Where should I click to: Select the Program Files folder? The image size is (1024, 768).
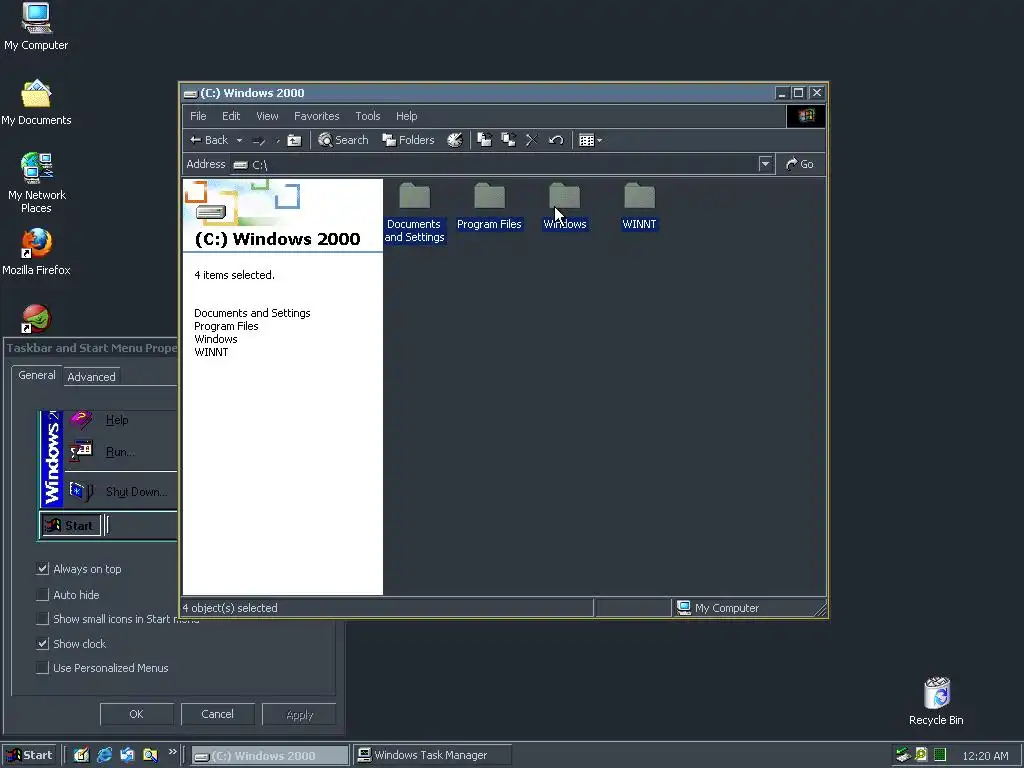pyautogui.click(x=489, y=206)
